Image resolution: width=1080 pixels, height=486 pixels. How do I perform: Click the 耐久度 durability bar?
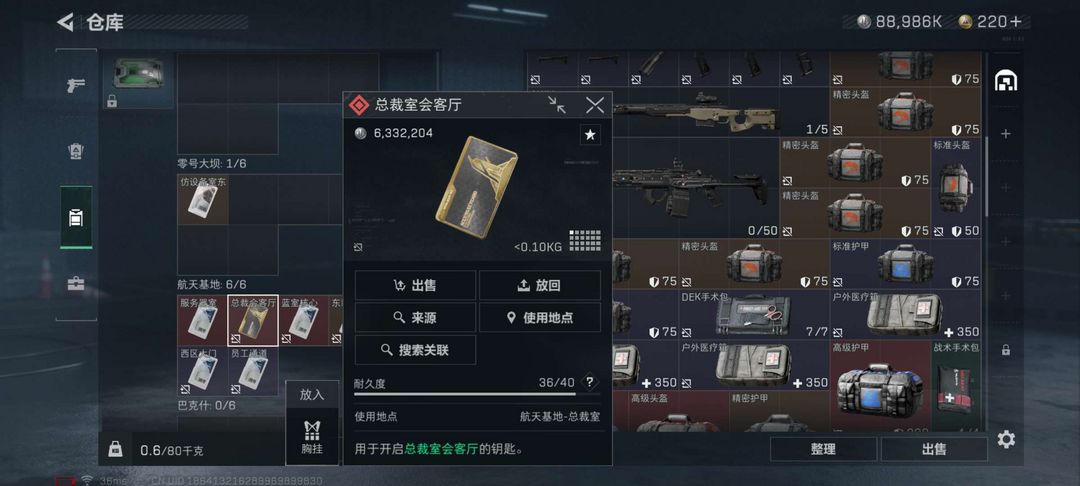pos(467,394)
